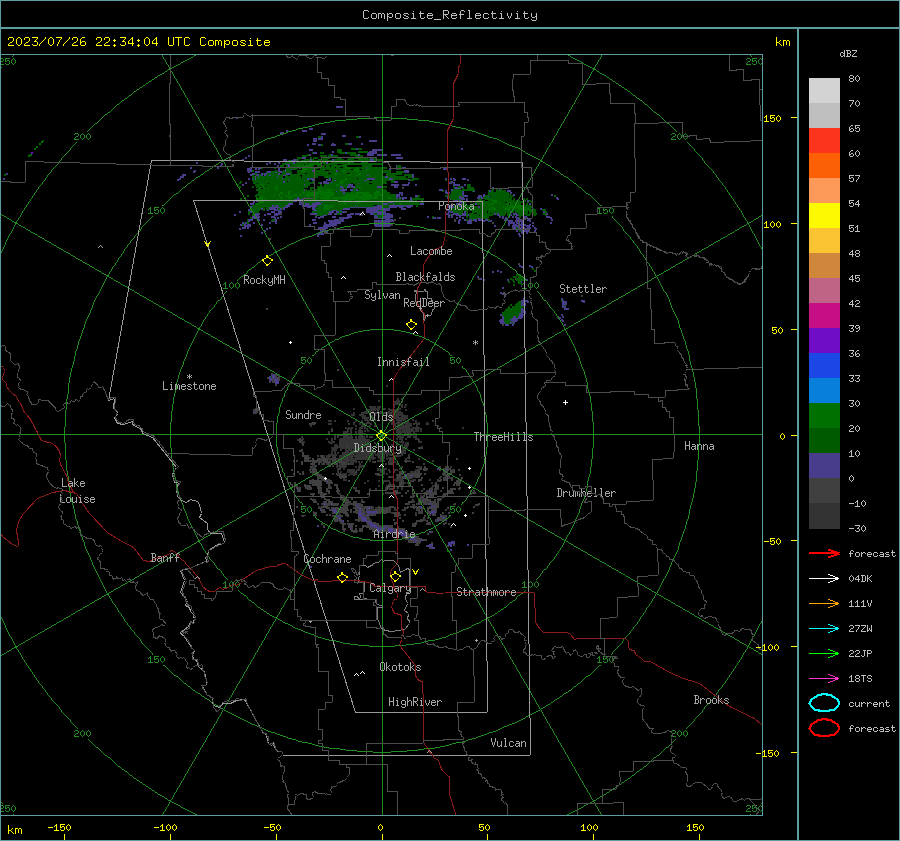Select the Lacombe city label

click(431, 251)
